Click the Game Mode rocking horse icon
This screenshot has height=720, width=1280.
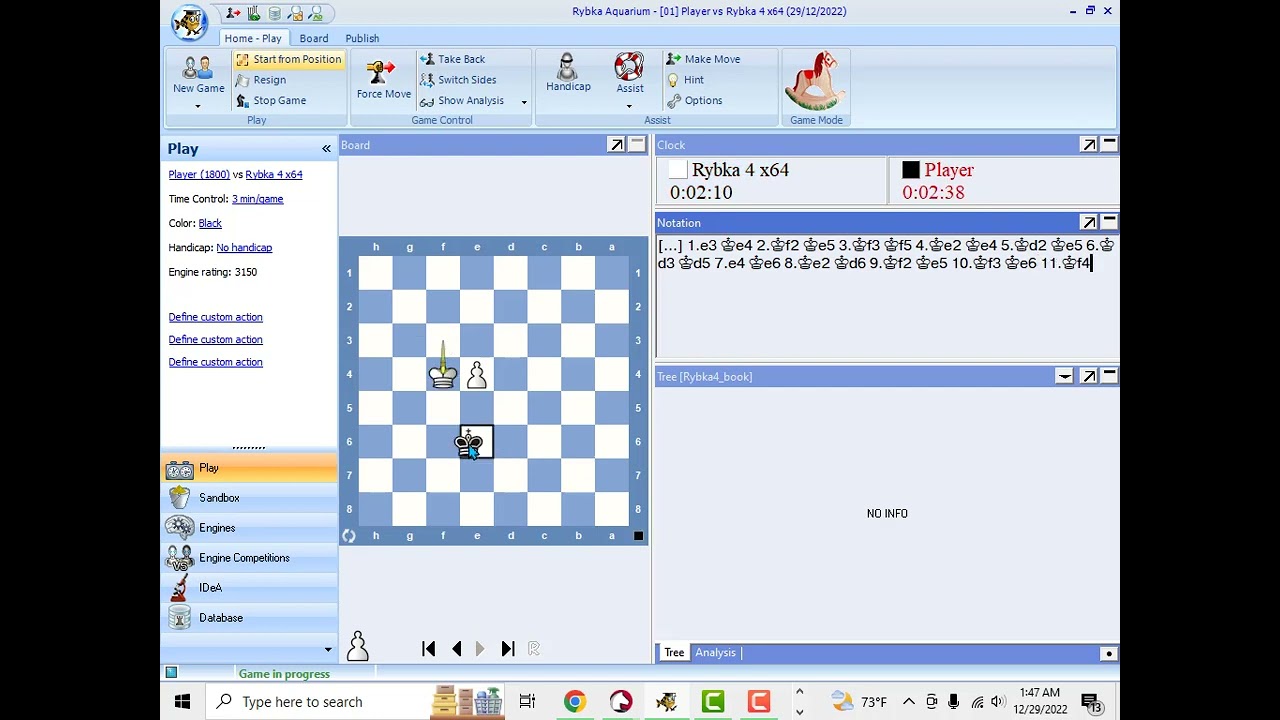click(816, 82)
